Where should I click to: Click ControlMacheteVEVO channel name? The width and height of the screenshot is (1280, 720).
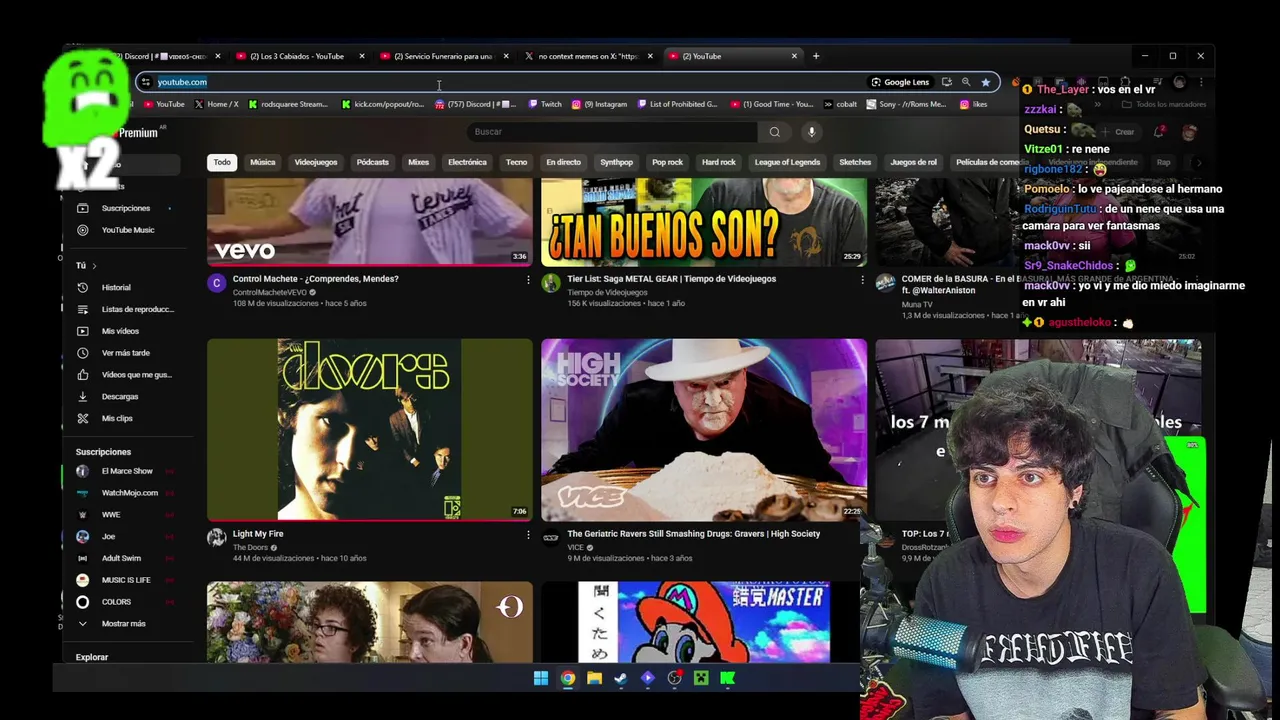click(x=269, y=292)
